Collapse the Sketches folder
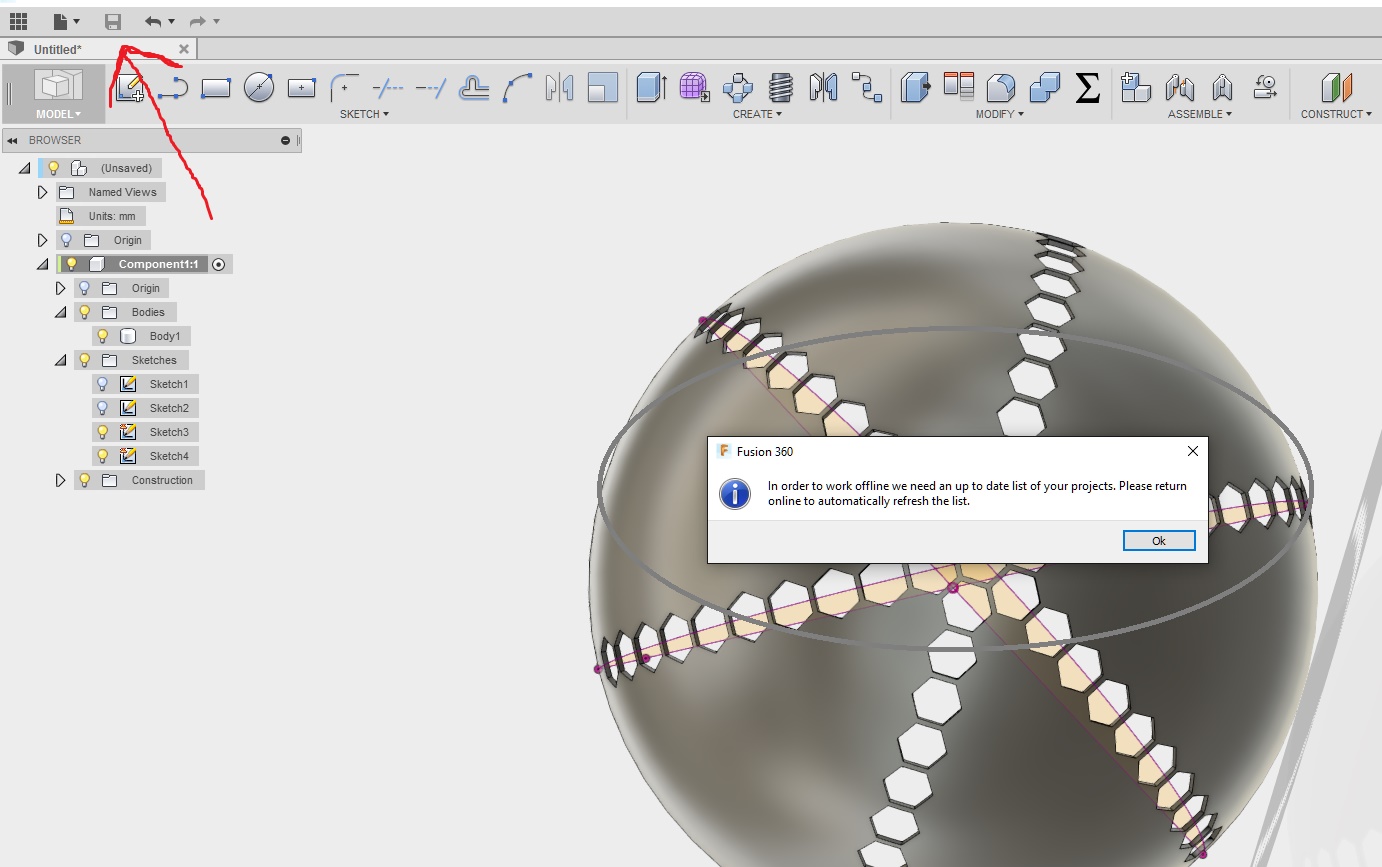Screen dimensions: 1382x867 (60, 359)
